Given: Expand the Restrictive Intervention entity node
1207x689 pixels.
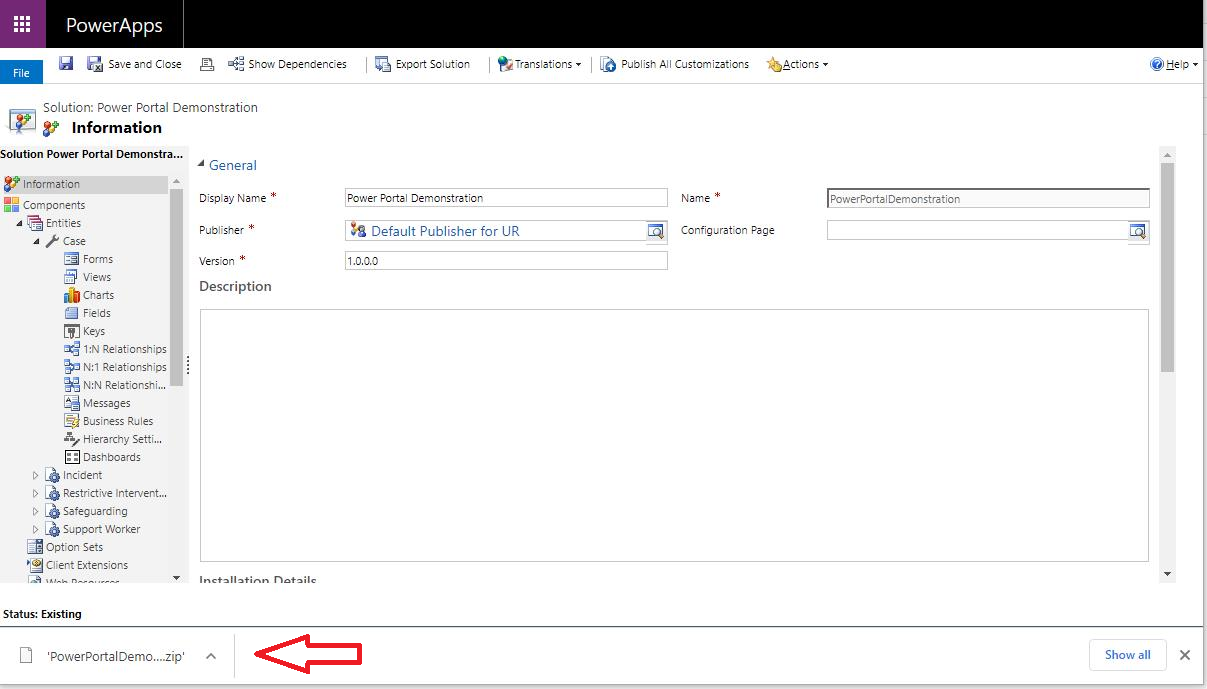Looking at the screenshot, I should click(36, 493).
